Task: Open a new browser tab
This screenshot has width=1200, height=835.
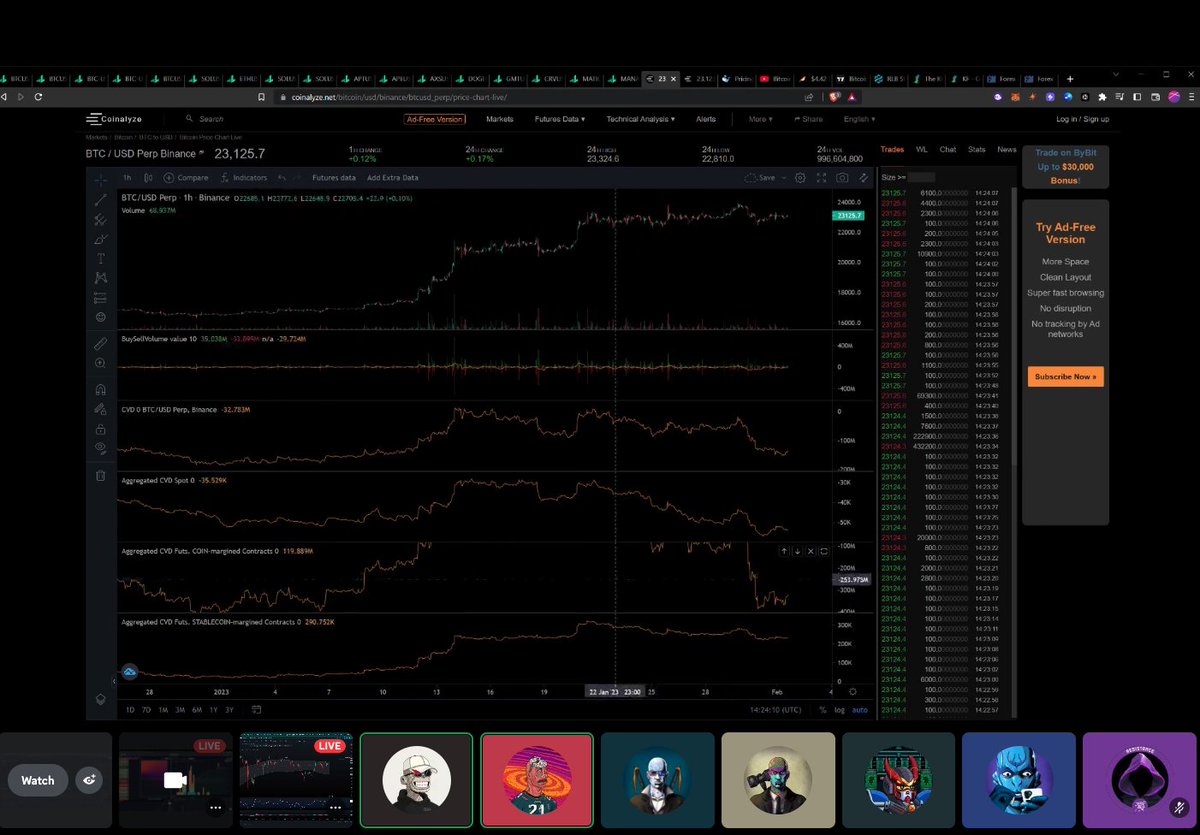Action: [x=1070, y=78]
